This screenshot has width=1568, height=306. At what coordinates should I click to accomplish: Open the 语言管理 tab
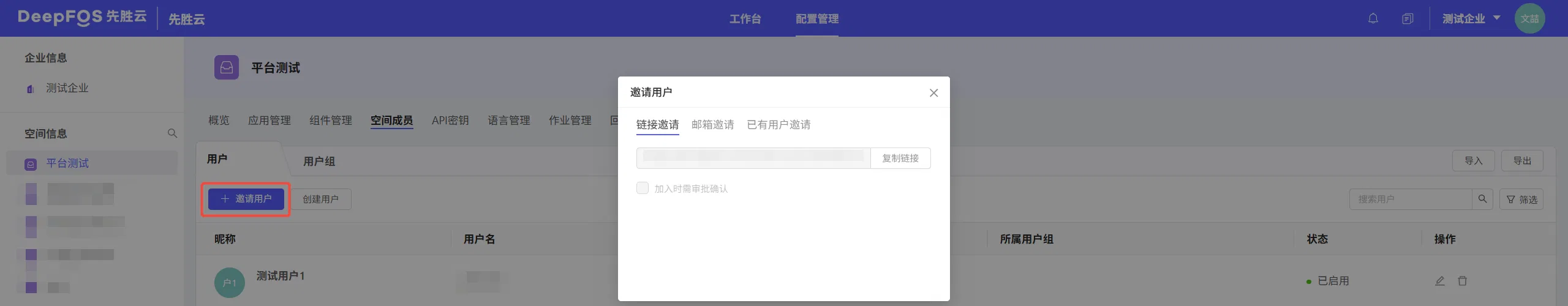pos(508,121)
